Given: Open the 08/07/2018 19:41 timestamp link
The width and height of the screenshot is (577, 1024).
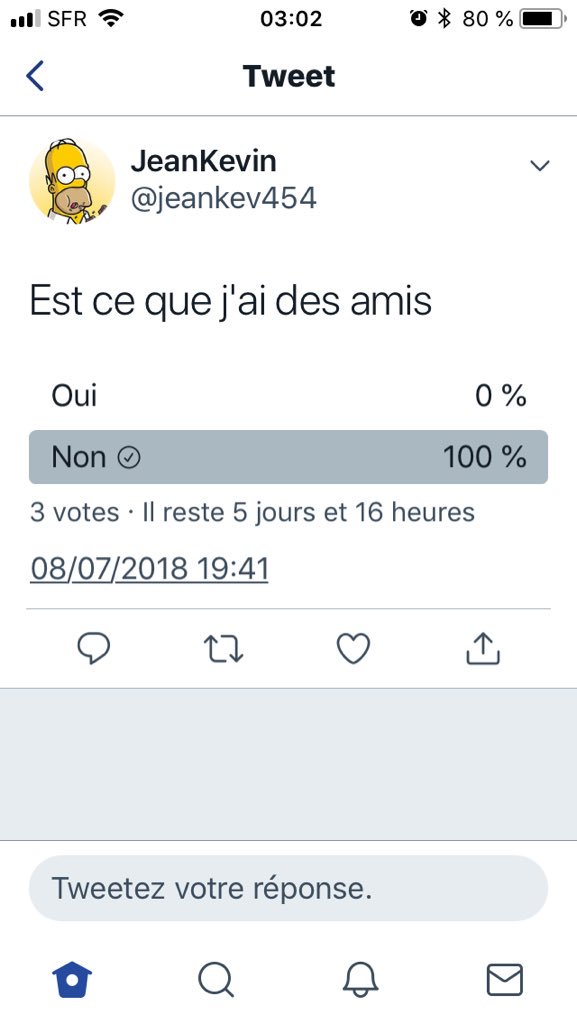Looking at the screenshot, I should (149, 568).
